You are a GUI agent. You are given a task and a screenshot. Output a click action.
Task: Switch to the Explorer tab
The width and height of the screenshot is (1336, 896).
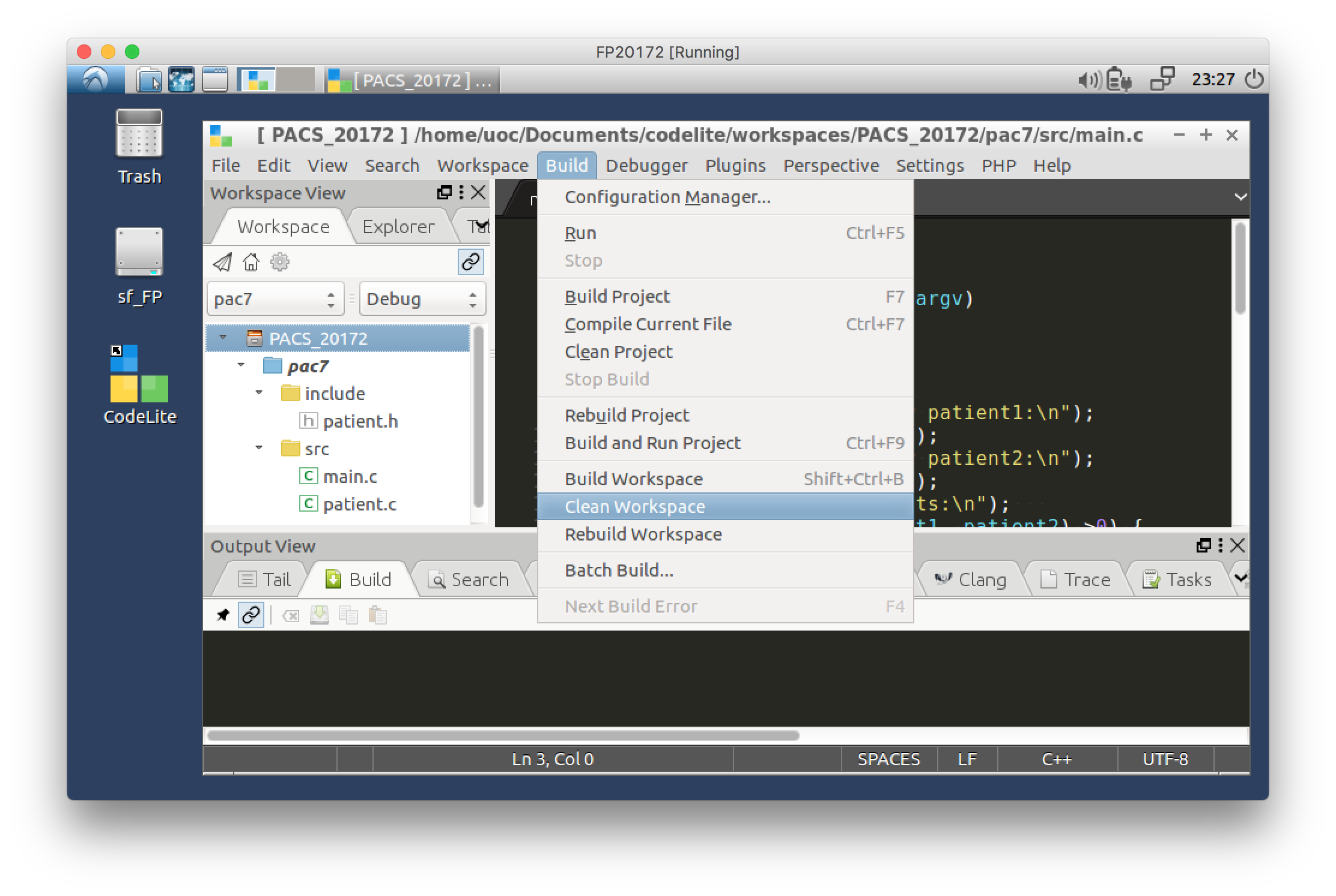[x=398, y=227]
